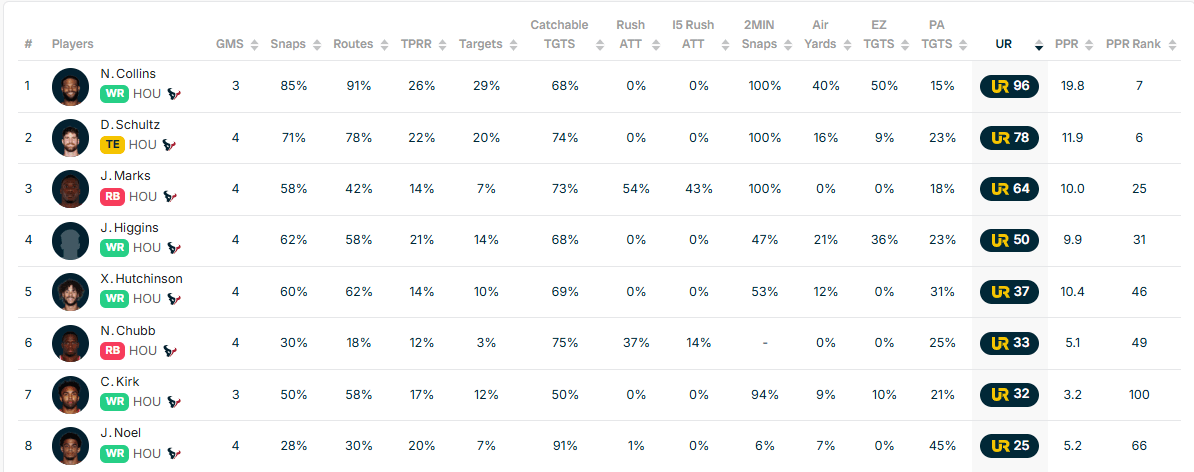Click the UR 96 rating badge
The width and height of the screenshot is (1194, 472).
(x=1009, y=86)
